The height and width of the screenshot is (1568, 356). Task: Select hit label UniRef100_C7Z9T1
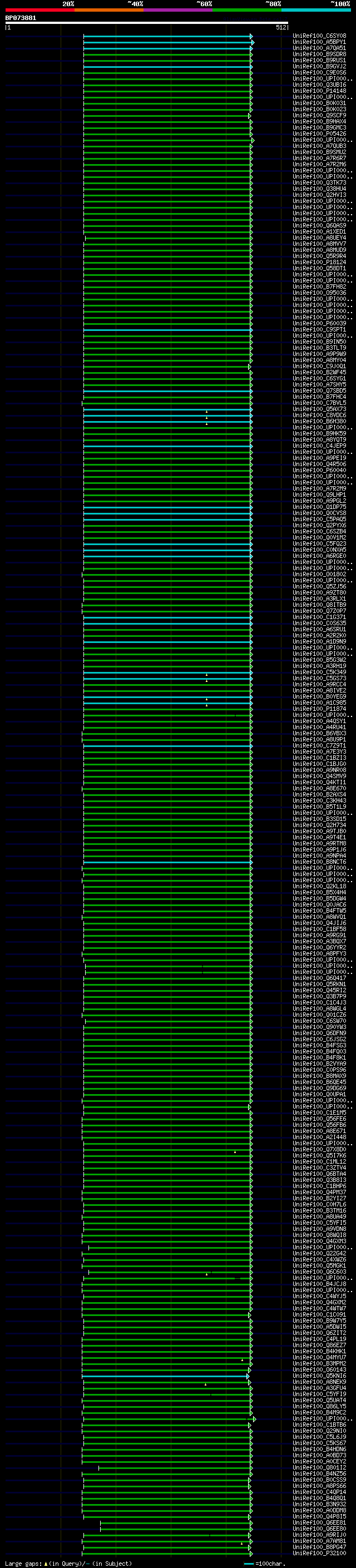[x=319, y=746]
